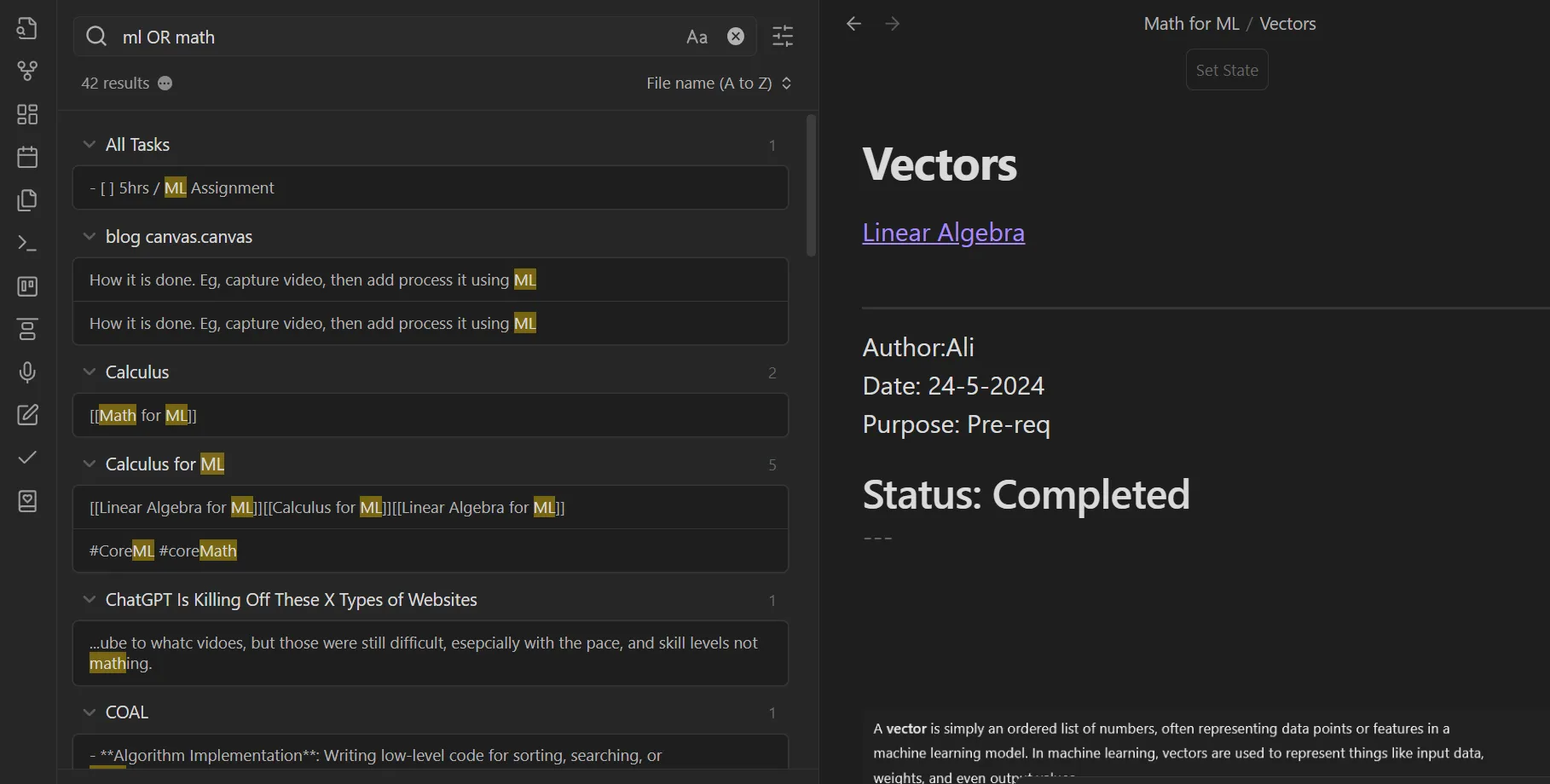Select the Math for ML breadcrumb

1191,24
